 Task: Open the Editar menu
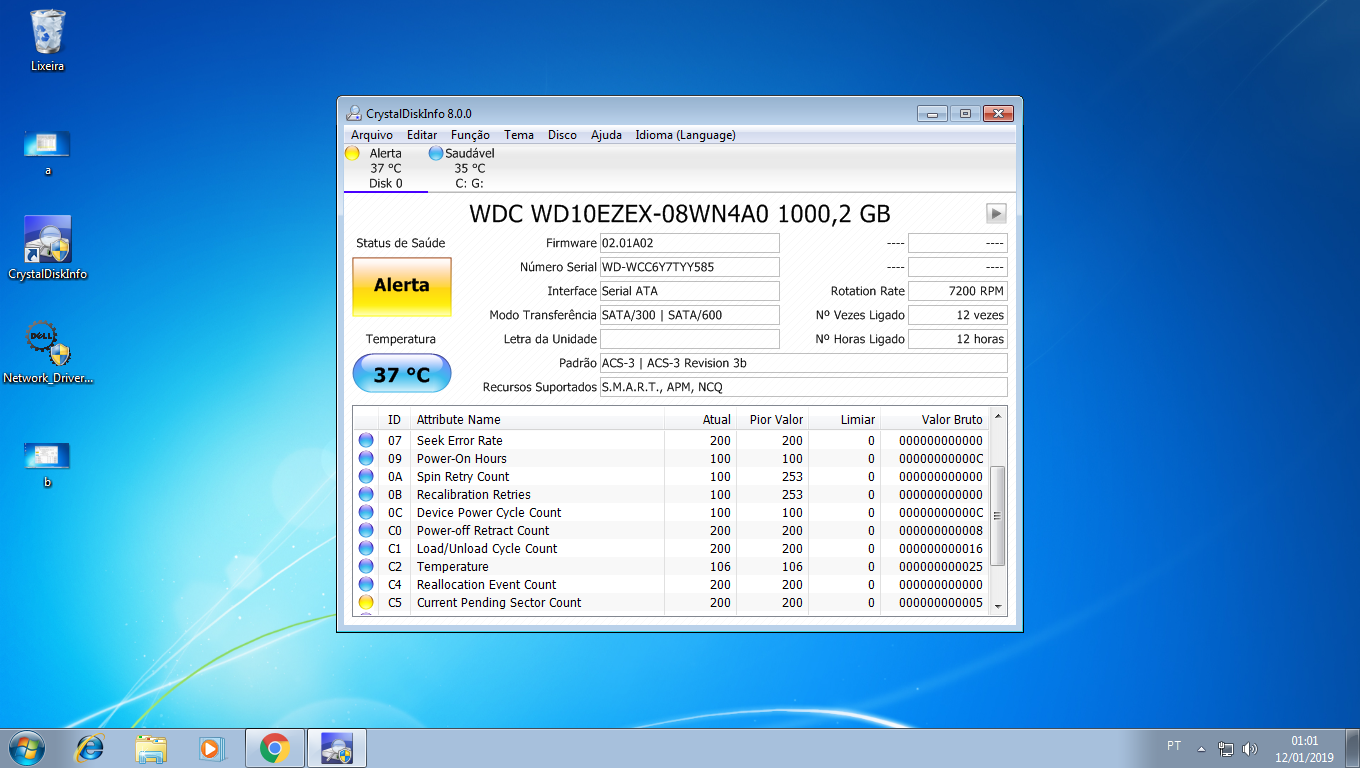422,135
